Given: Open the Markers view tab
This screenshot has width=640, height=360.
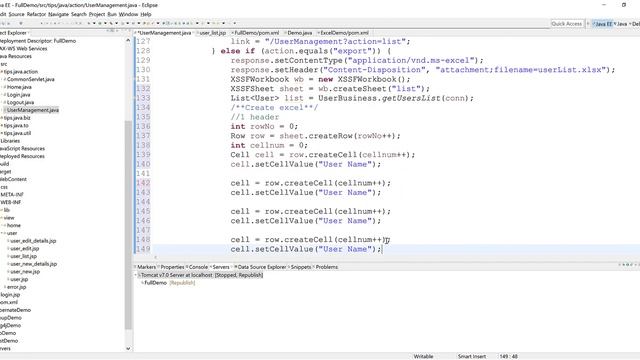Looking at the screenshot, I should (x=146, y=267).
